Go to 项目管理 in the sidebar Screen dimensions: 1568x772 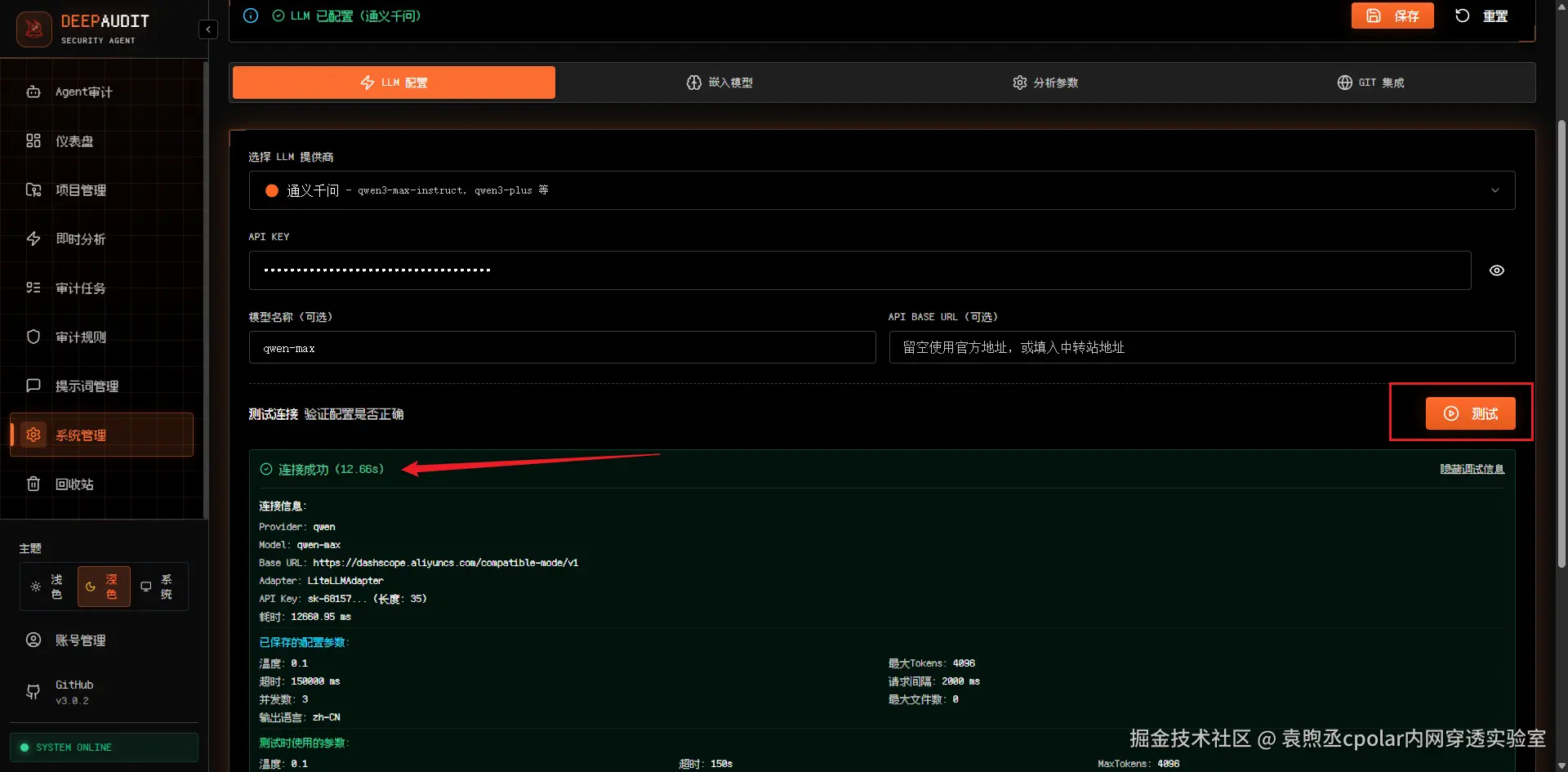[x=102, y=190]
